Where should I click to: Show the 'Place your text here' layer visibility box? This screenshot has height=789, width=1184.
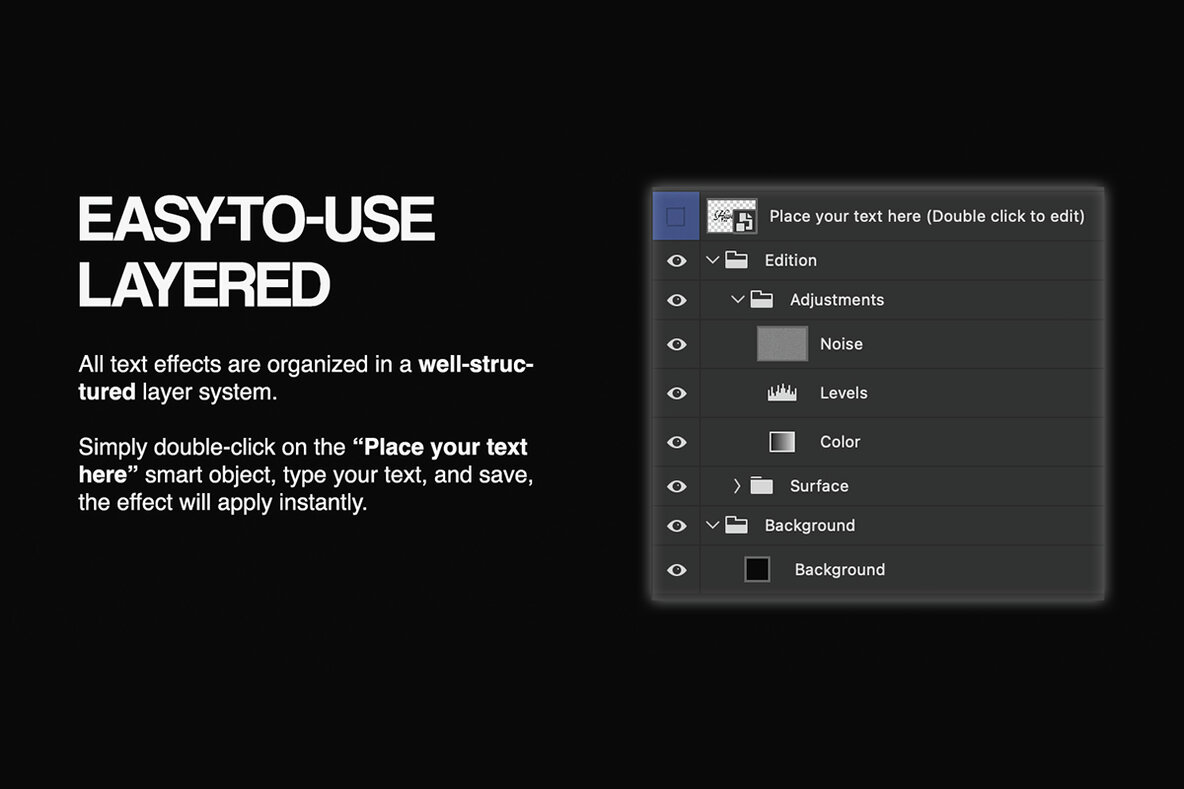tap(677, 216)
